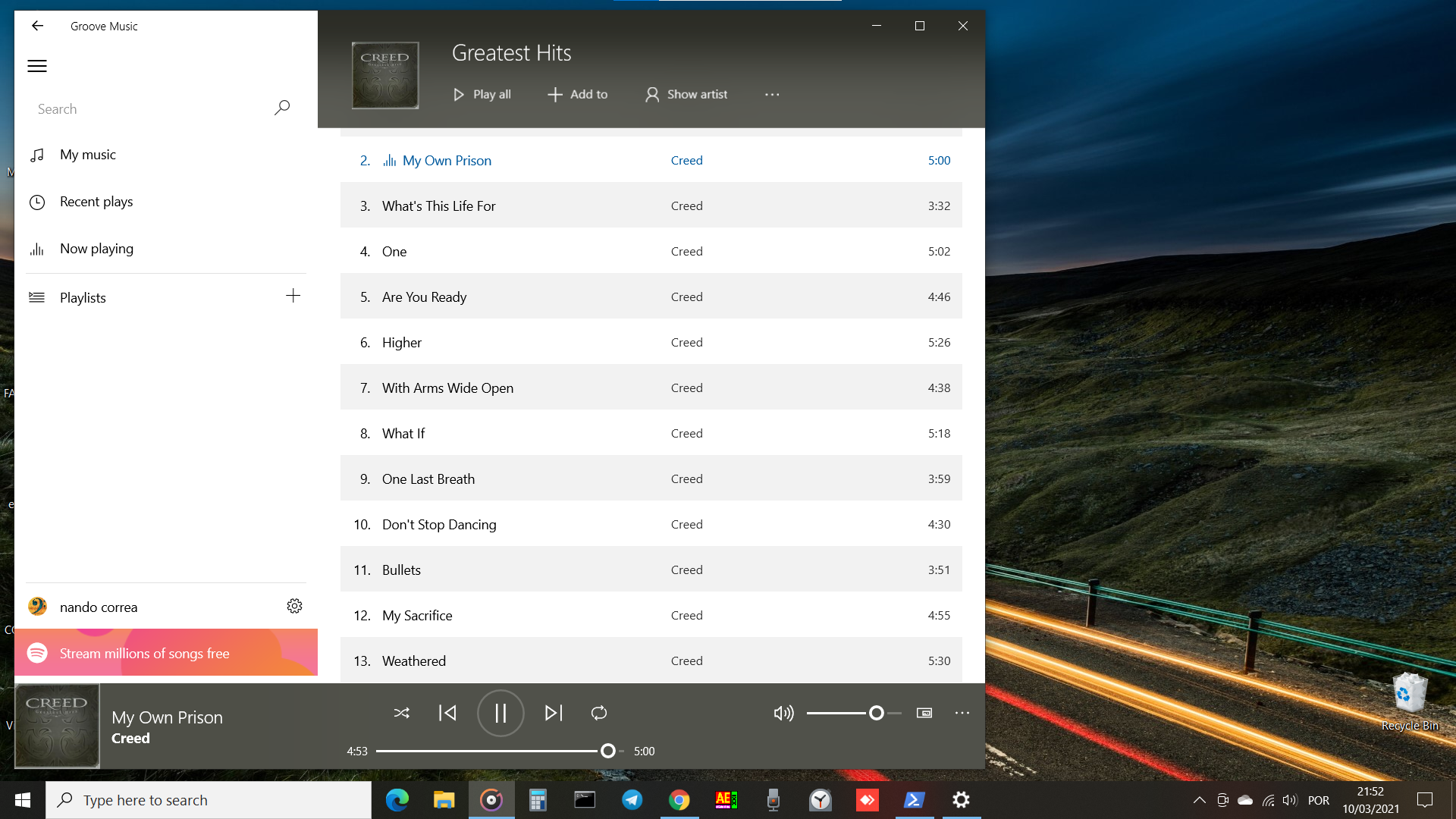Click Show artist button
The image size is (1456, 819).
pyautogui.click(x=686, y=94)
